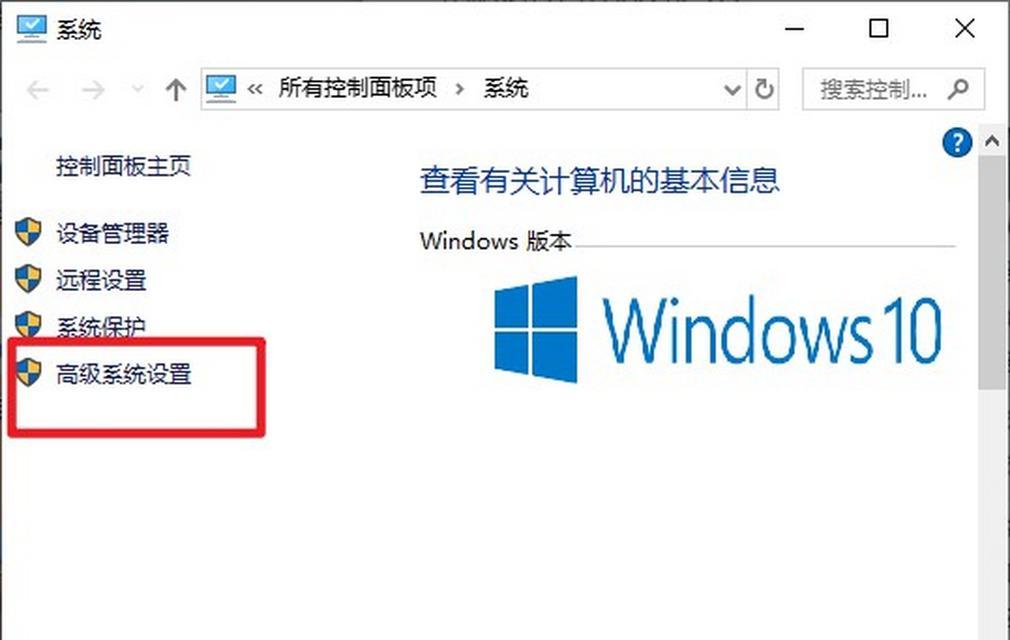Click the forward navigation arrow
This screenshot has height=640, width=1010.
(93, 89)
